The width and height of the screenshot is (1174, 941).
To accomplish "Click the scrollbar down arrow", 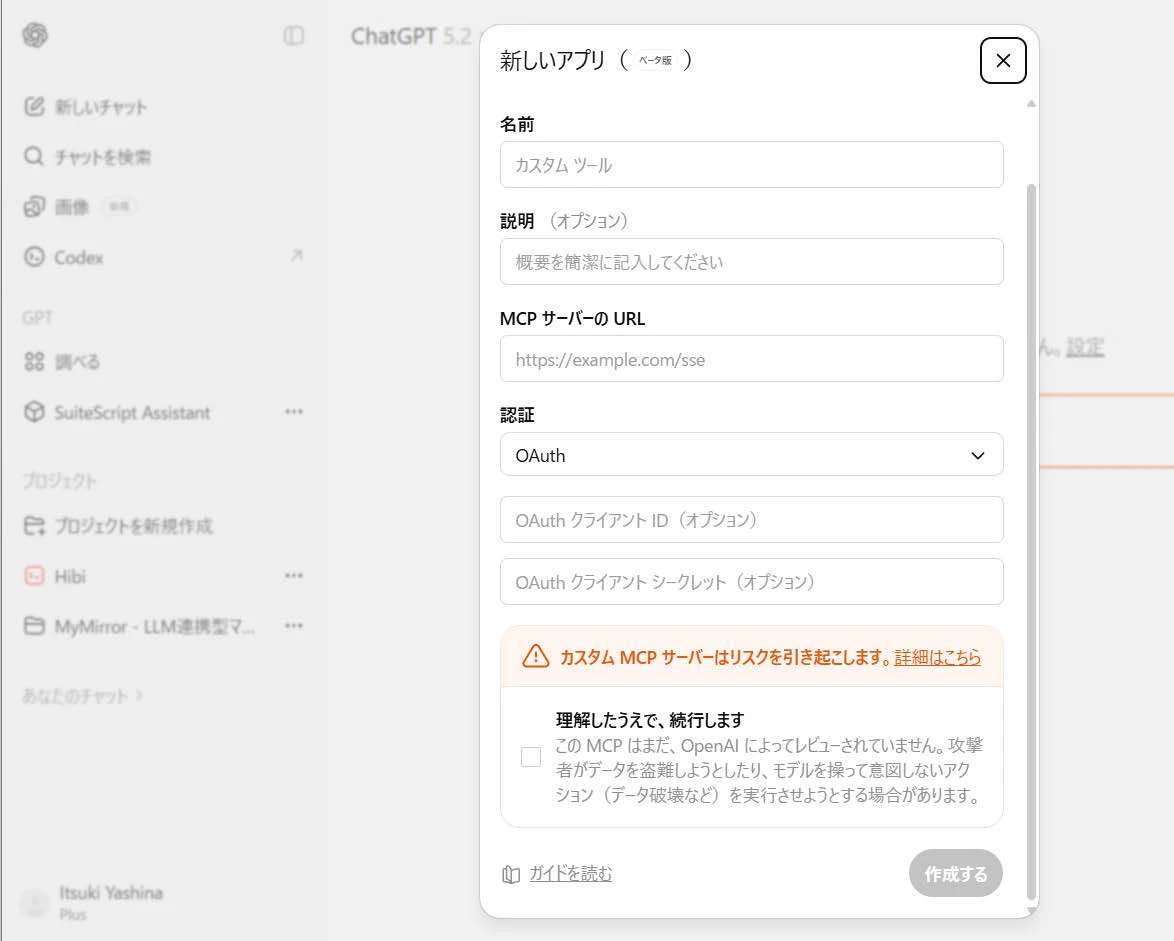I will click(x=1031, y=910).
